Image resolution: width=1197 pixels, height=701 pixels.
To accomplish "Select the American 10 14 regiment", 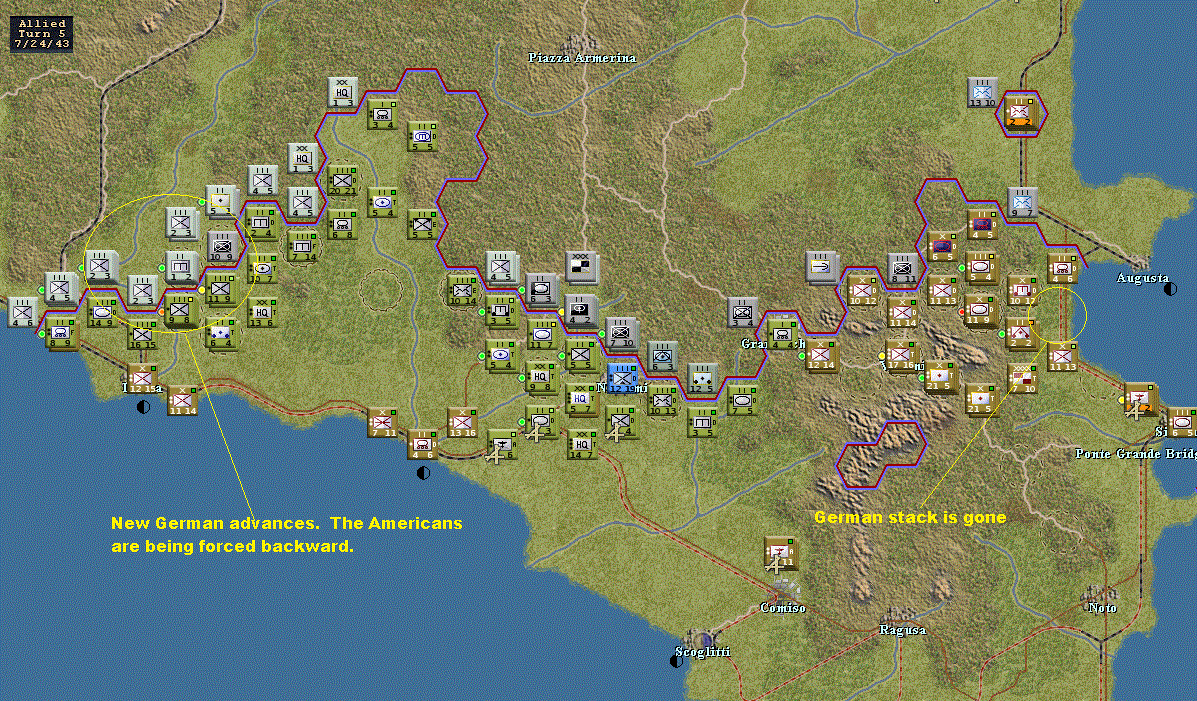I will (x=463, y=290).
